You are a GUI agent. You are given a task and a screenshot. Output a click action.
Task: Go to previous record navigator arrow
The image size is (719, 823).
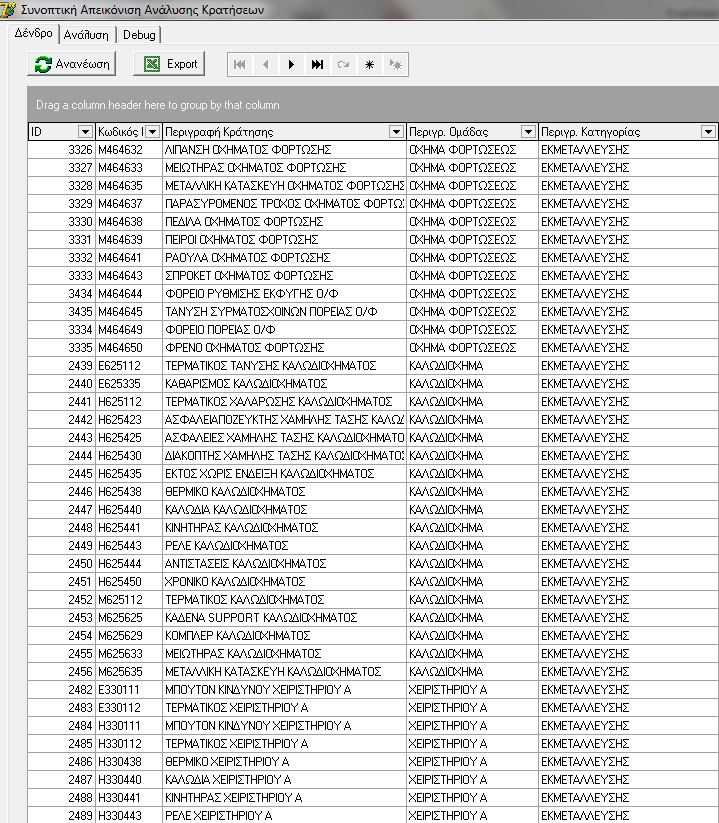coord(266,65)
